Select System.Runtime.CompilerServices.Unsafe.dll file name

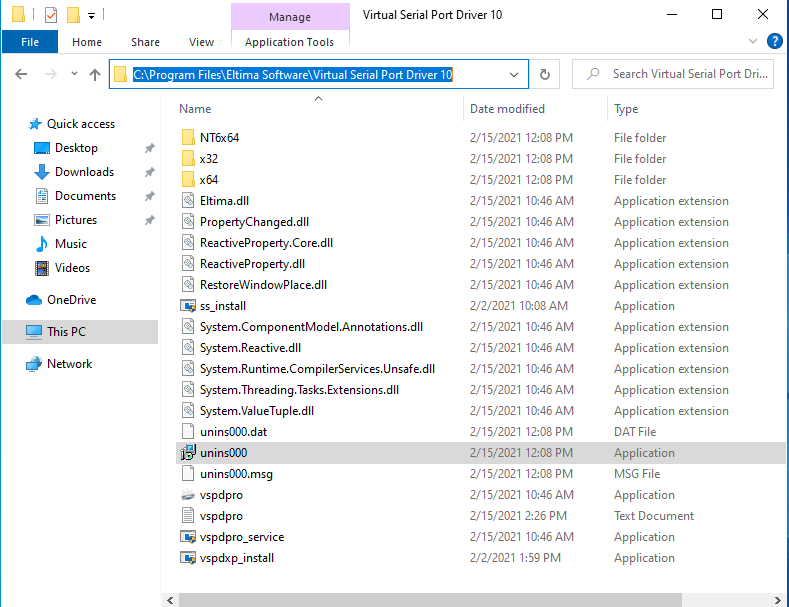[317, 369]
